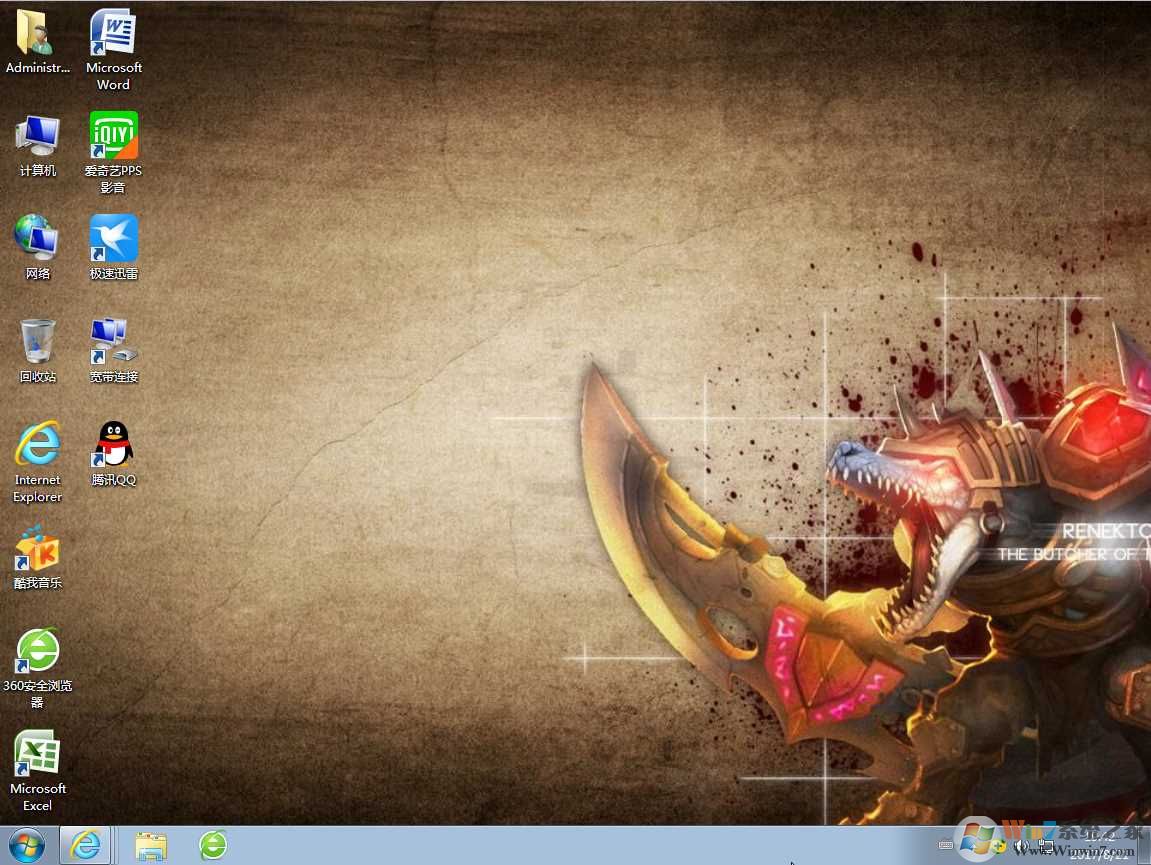The width and height of the screenshot is (1151, 865).
Task: Launch the 360安全浏览器 desktop shortcut
Action: coord(37,668)
